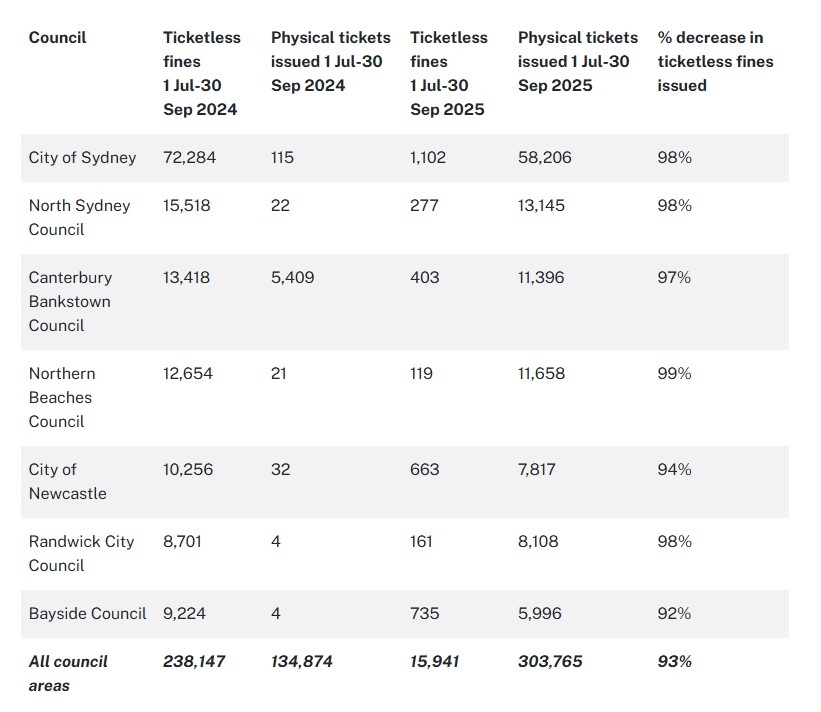Select the City of Newcastle row label
821x712 pixels.
pos(67,481)
